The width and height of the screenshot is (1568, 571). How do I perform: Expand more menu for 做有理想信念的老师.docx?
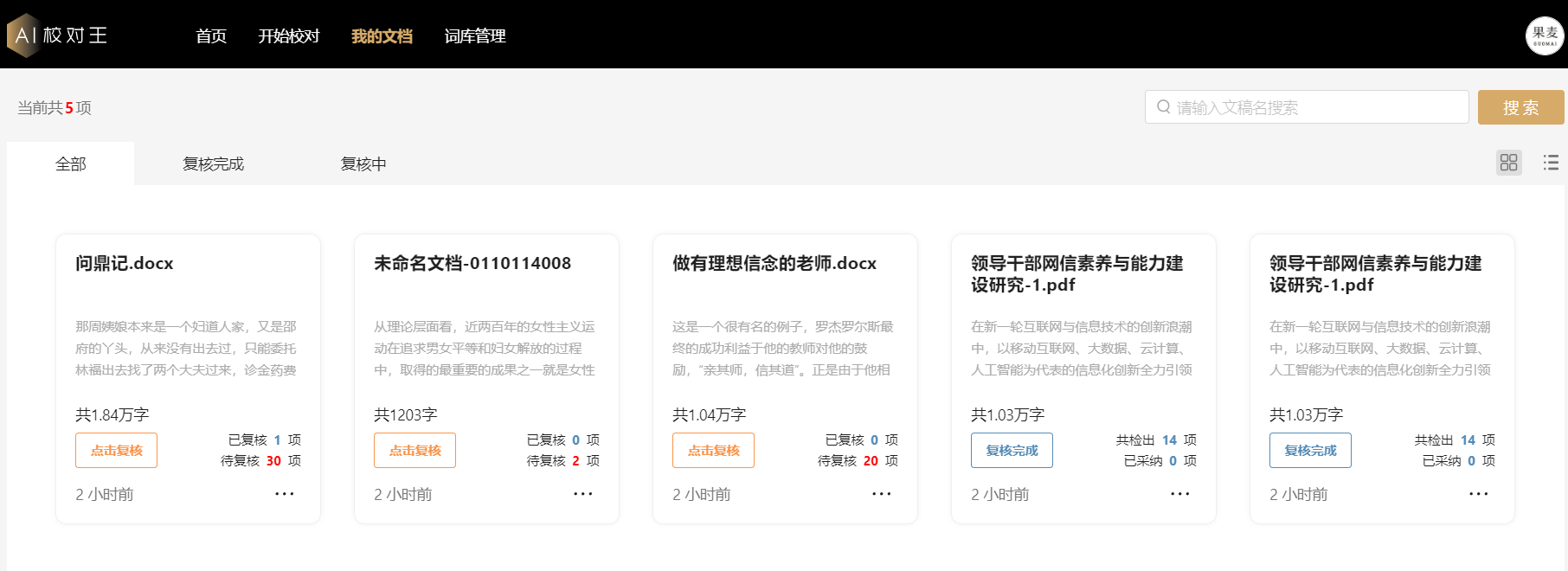(881, 494)
